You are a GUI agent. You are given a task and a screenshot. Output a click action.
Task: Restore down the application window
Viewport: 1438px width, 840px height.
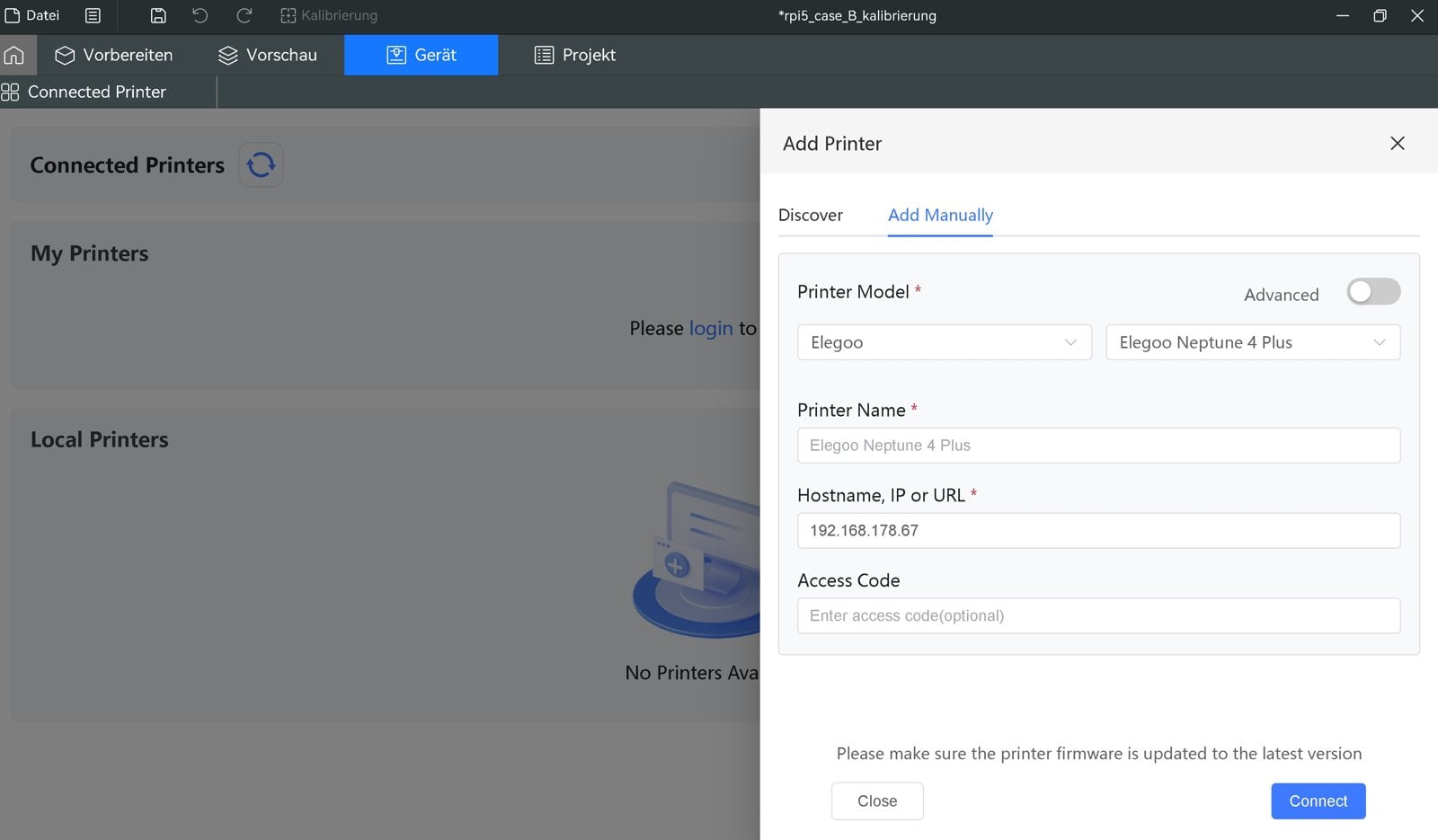[x=1380, y=15]
